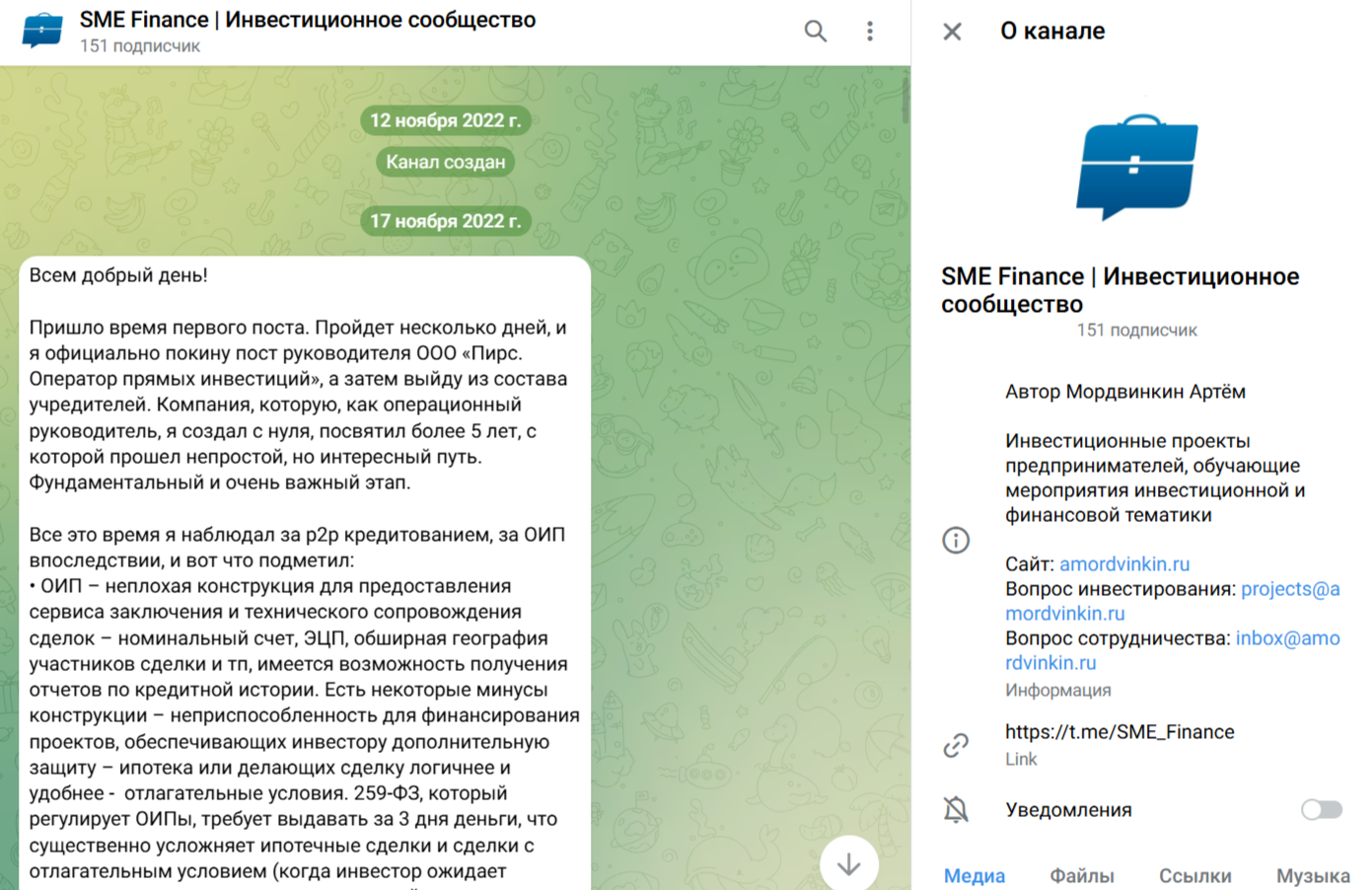Click 'Всем добрый день!' message text

click(118, 275)
